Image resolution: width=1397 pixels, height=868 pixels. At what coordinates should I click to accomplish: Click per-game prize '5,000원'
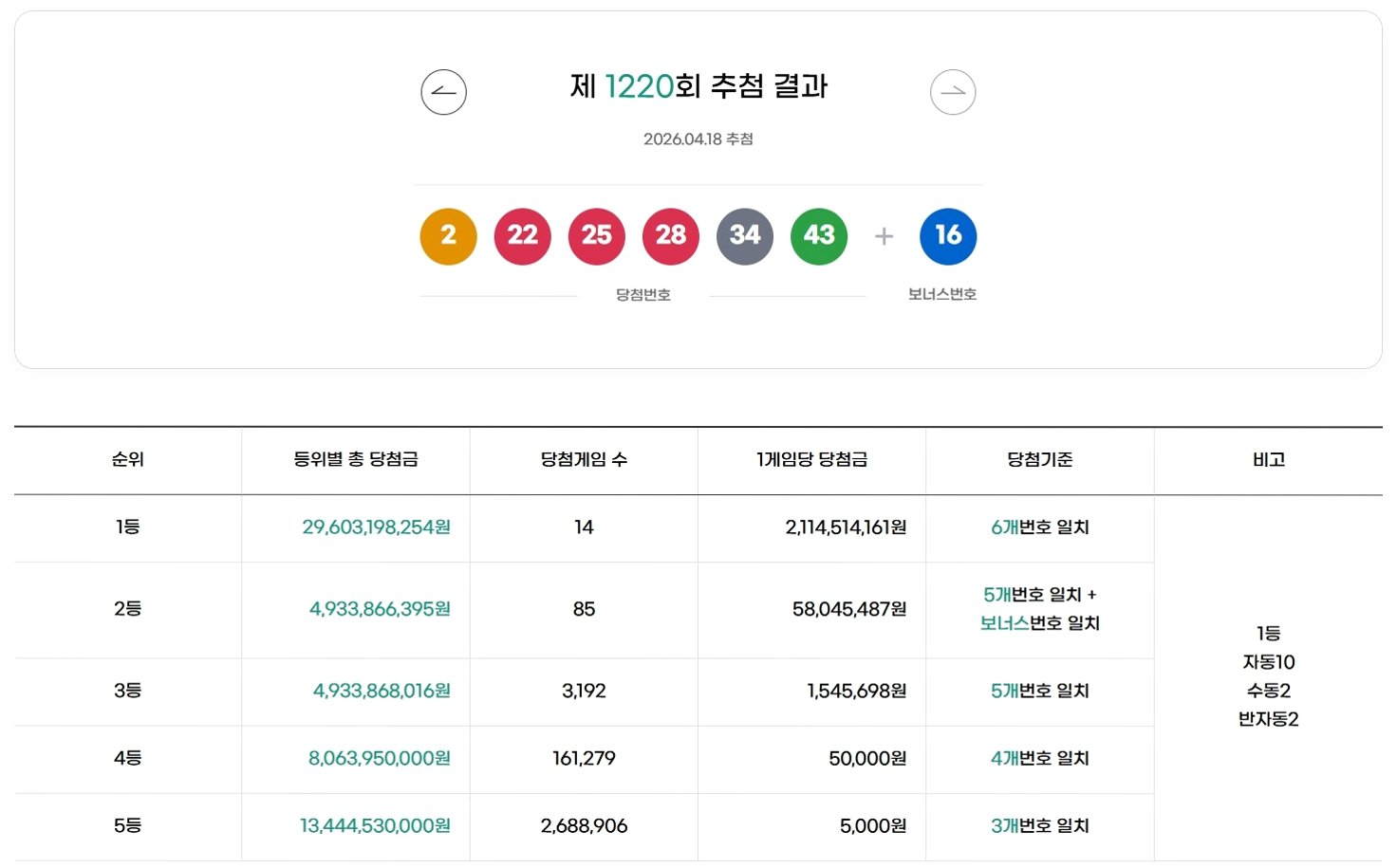coord(873,826)
